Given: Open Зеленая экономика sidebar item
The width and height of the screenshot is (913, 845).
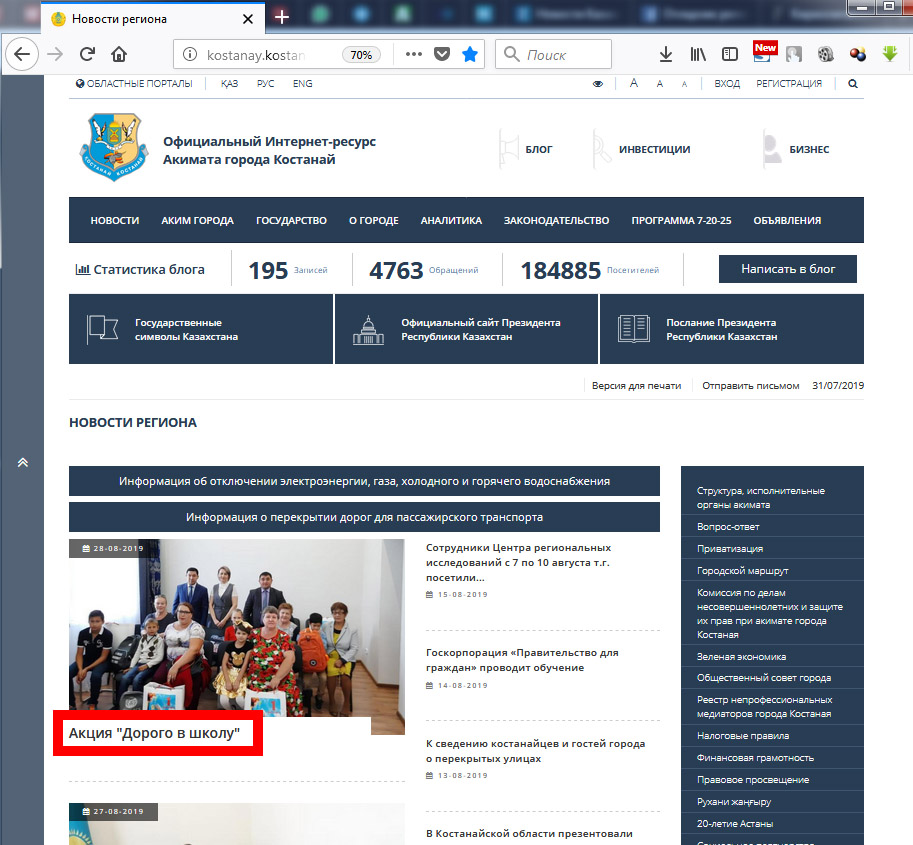Looking at the screenshot, I should click(x=741, y=656).
